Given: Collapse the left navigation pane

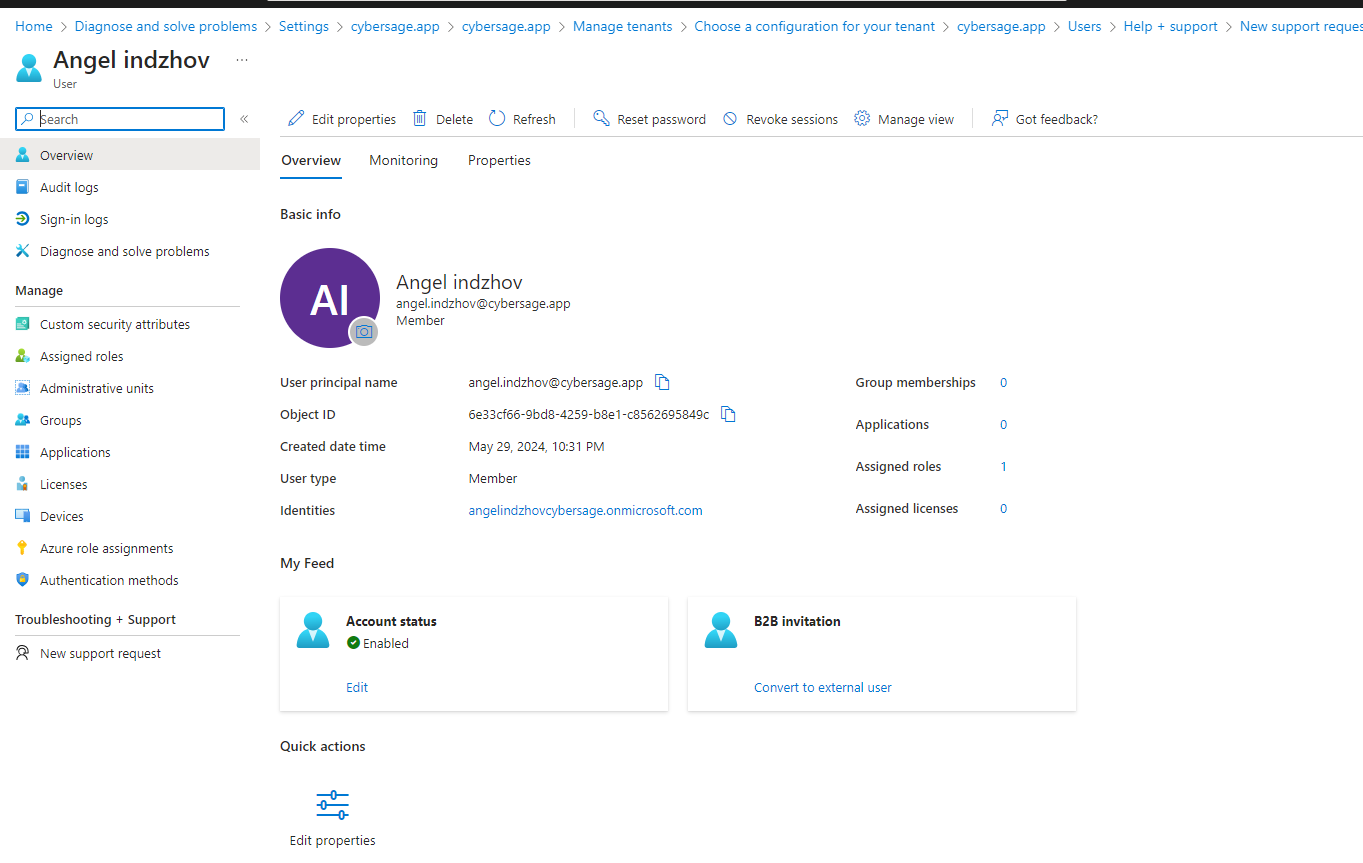Looking at the screenshot, I should click(x=244, y=117).
